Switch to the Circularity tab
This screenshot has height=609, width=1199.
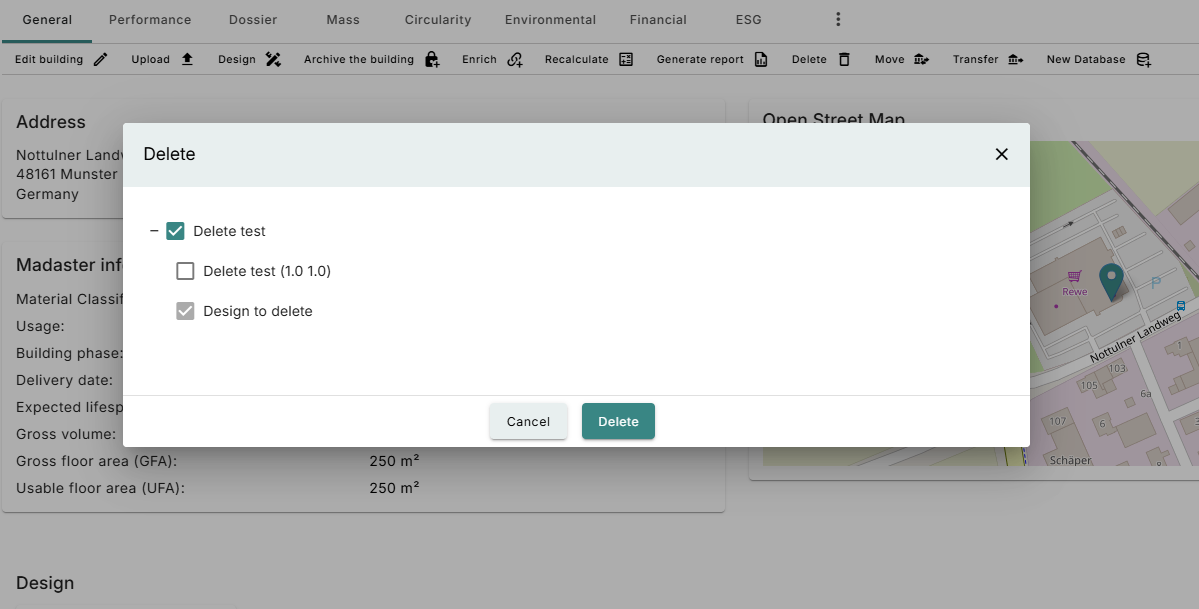click(437, 20)
